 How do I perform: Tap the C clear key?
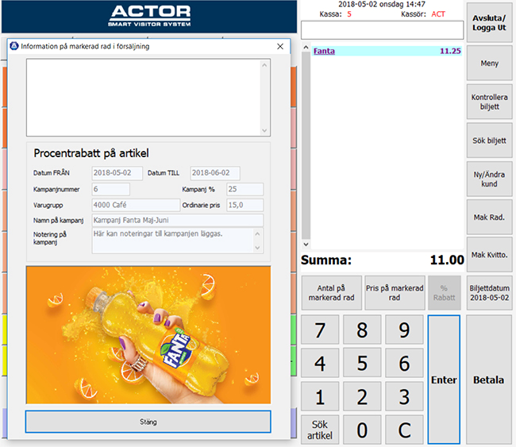click(404, 430)
